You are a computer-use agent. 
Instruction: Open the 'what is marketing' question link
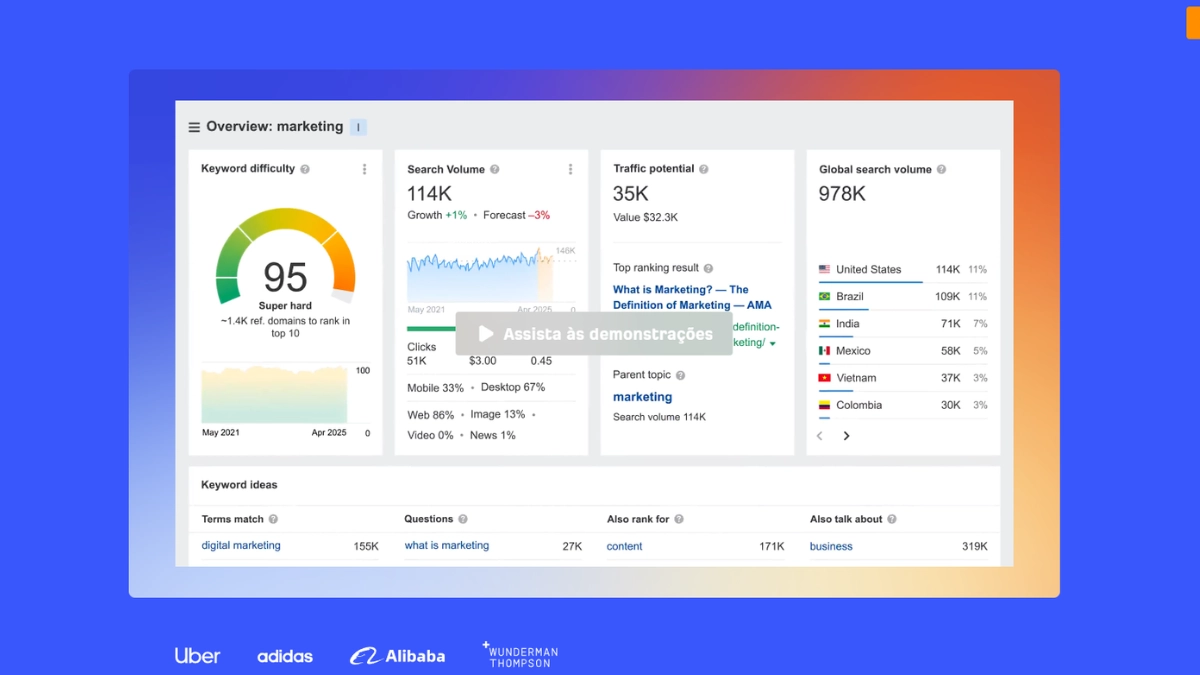(447, 546)
